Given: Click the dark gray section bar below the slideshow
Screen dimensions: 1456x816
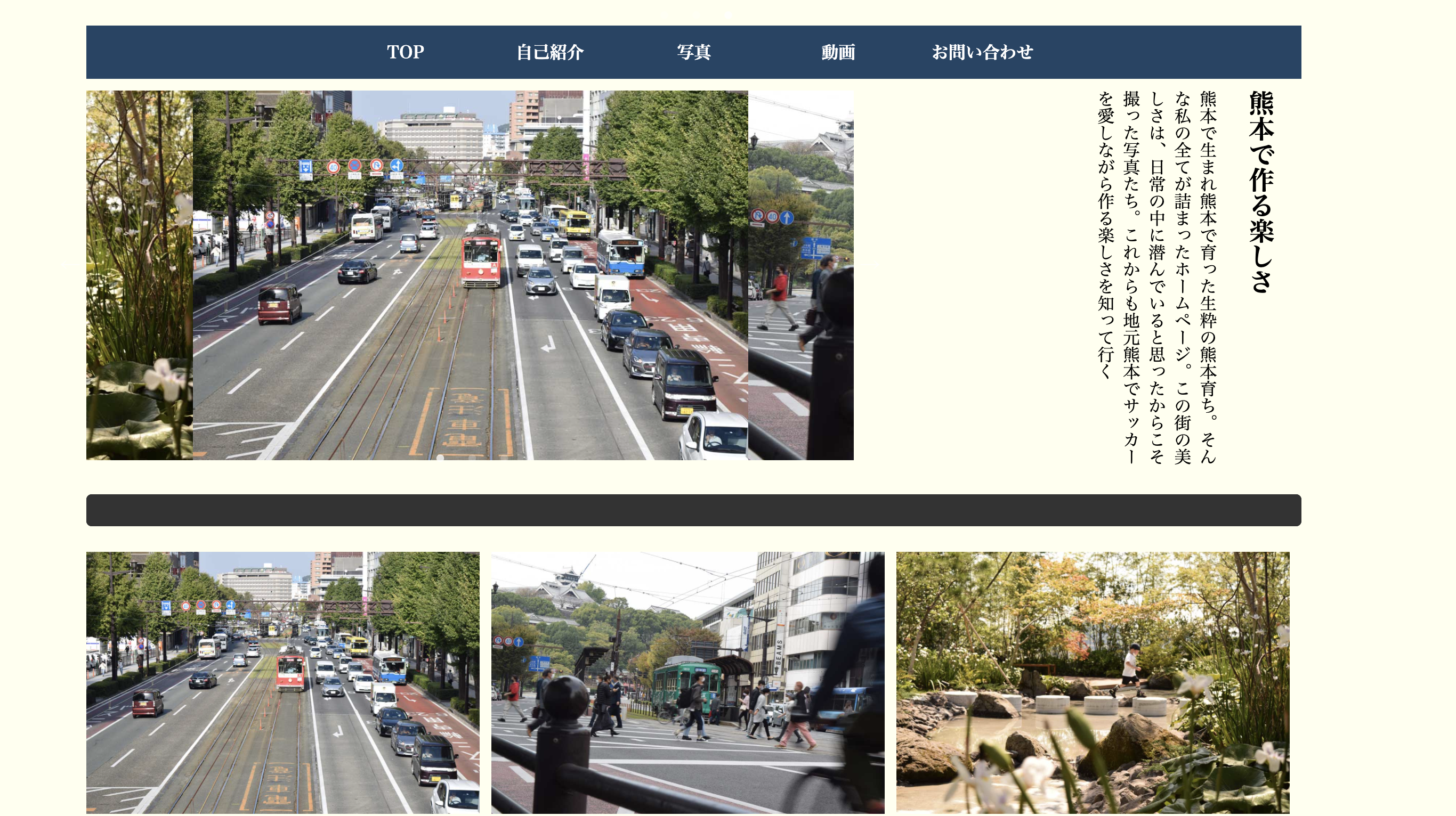Looking at the screenshot, I should [x=693, y=510].
